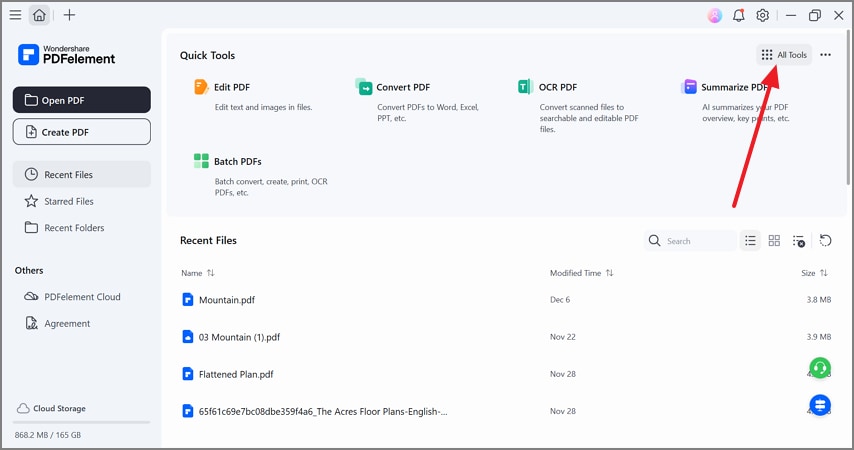This screenshot has width=854, height=450.
Task: Open Agreement in sidebar
Action: (82, 324)
